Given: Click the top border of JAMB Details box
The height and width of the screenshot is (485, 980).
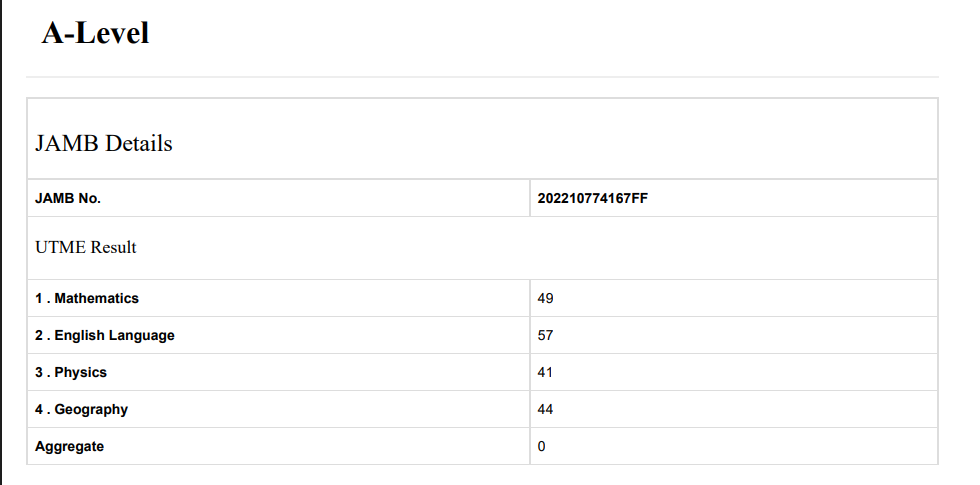Looking at the screenshot, I should coord(482,98).
